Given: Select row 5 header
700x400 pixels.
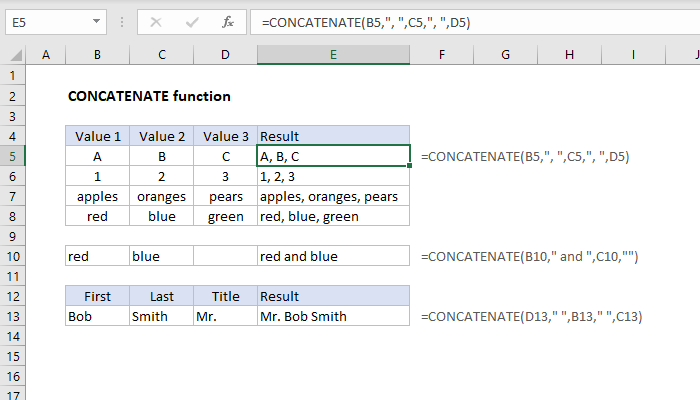Looking at the screenshot, I should pos(12,156).
